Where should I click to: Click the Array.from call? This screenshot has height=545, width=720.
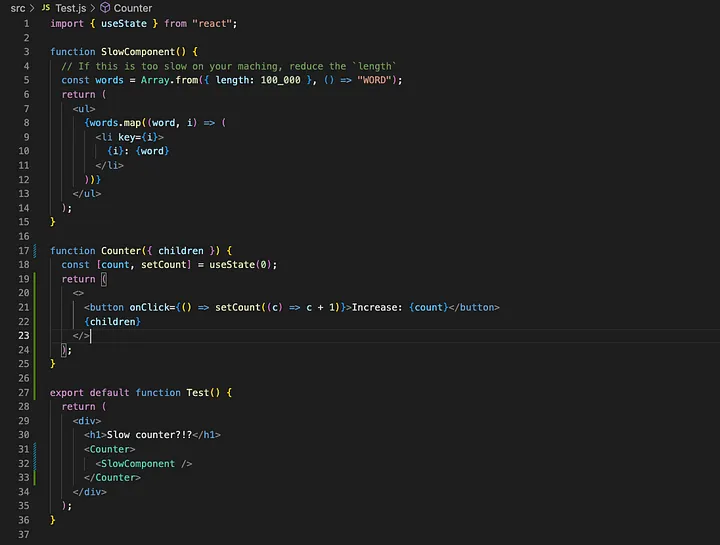[x=169, y=80]
